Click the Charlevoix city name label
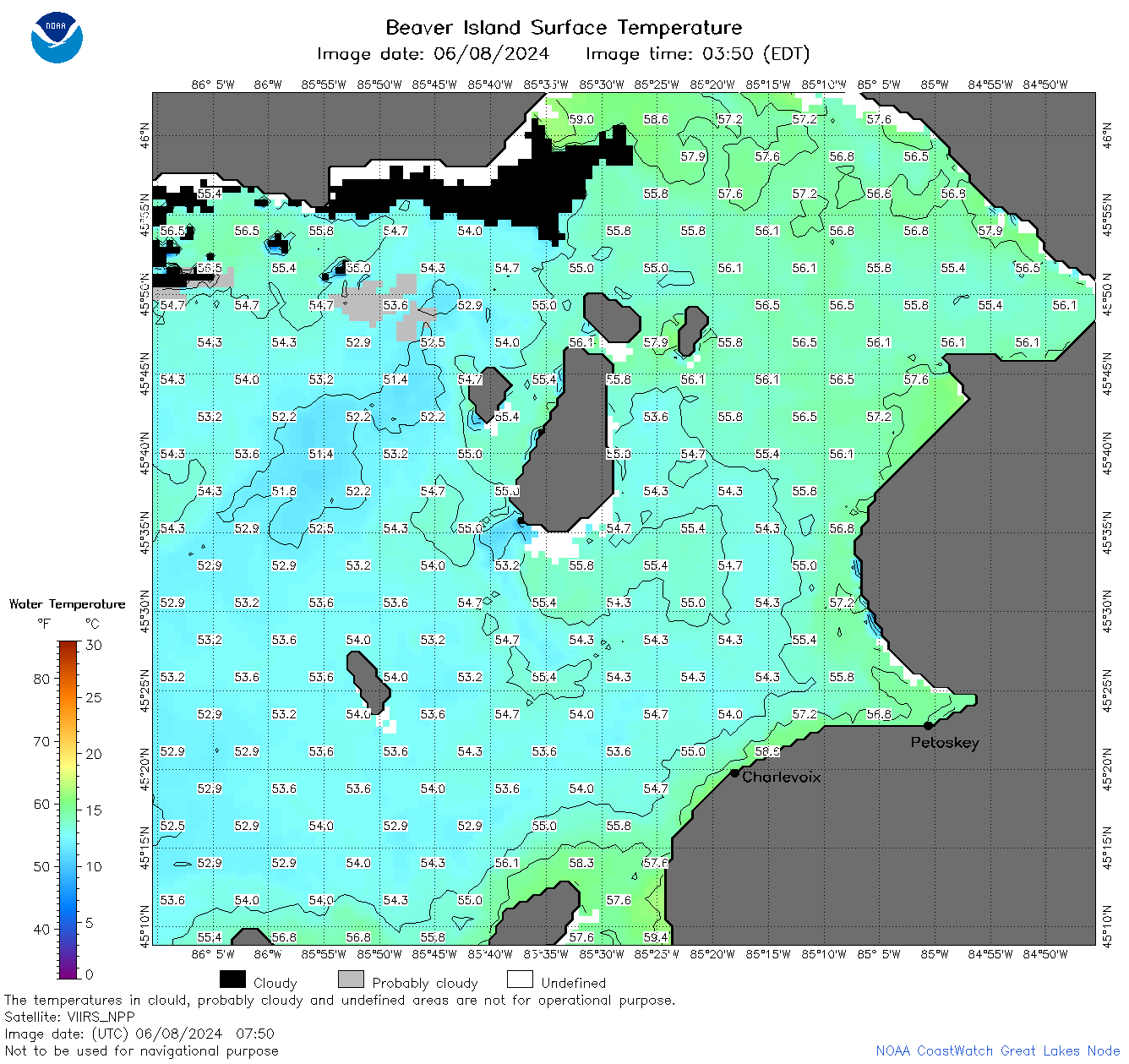 point(781,777)
